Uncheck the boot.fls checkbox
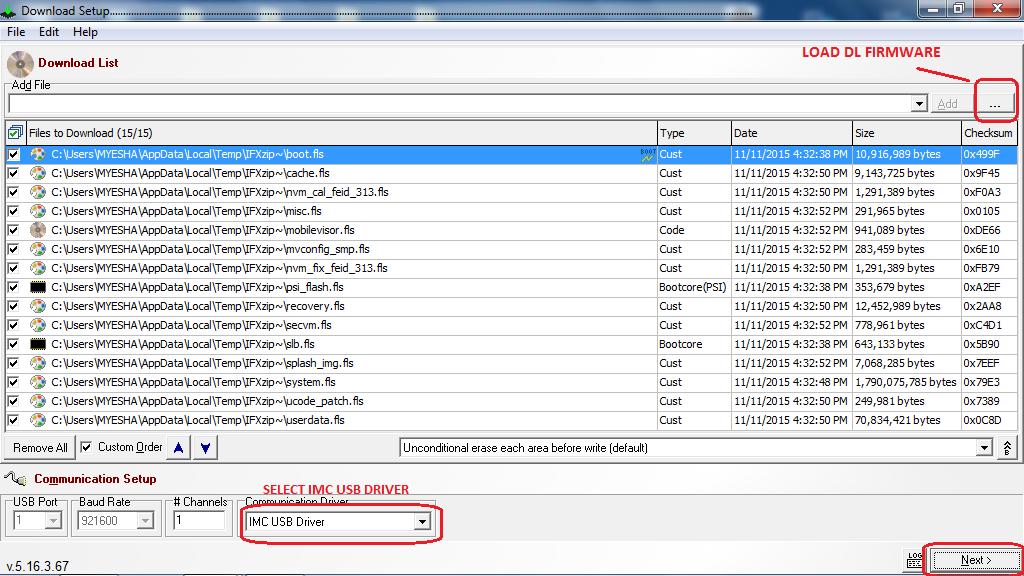 click(x=13, y=154)
